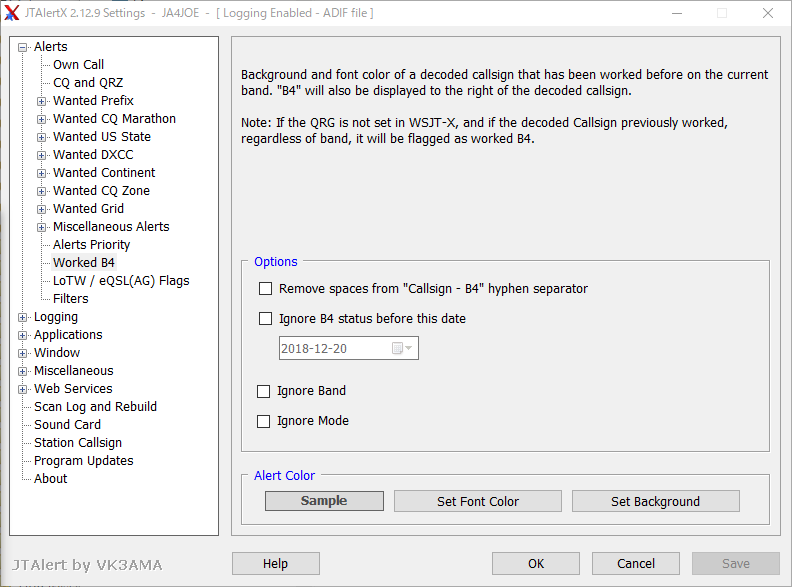Open Wanted CQ Zone settings
Image resolution: width=792 pixels, height=587 pixels.
point(102,190)
